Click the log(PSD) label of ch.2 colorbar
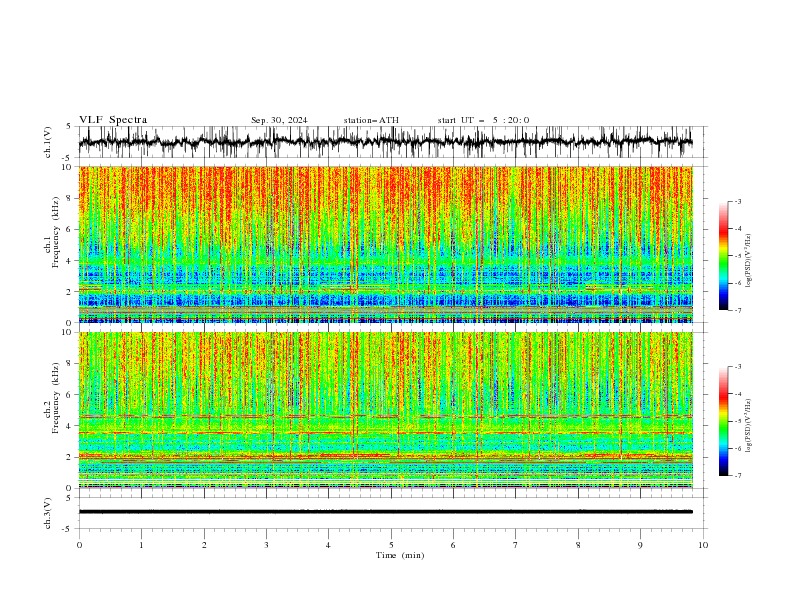This screenshot has width=792, height=612. coord(749,426)
